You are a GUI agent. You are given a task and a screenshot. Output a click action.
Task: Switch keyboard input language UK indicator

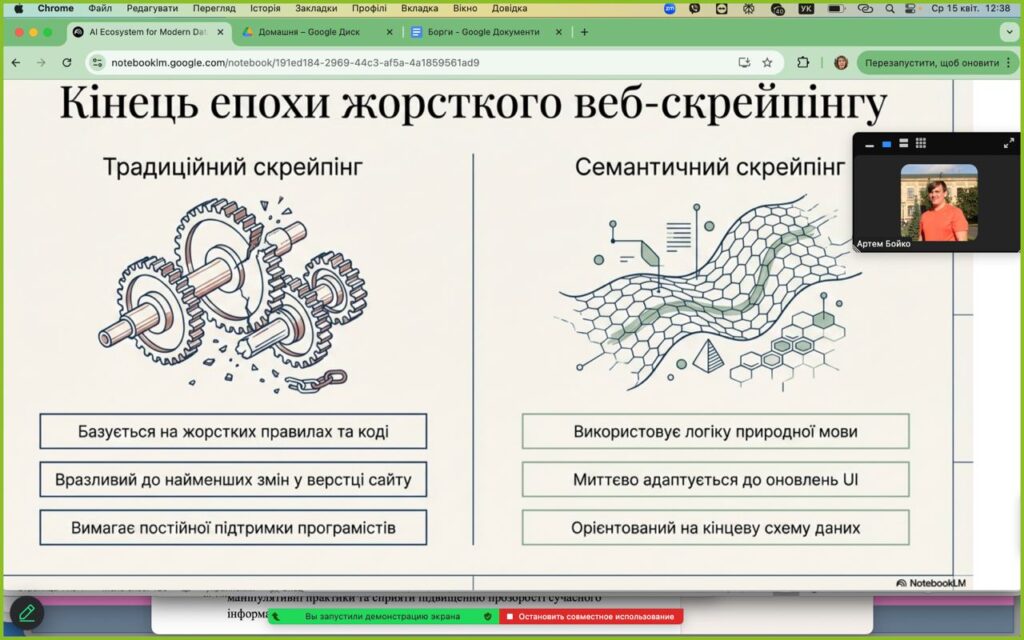[x=807, y=8]
